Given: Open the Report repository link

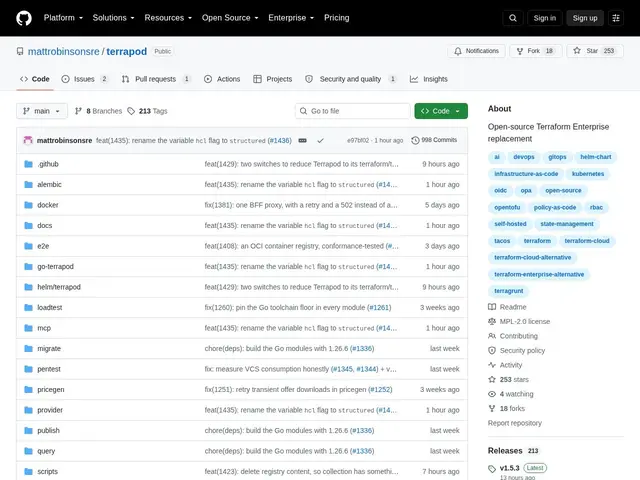Looking at the screenshot, I should tap(515, 423).
